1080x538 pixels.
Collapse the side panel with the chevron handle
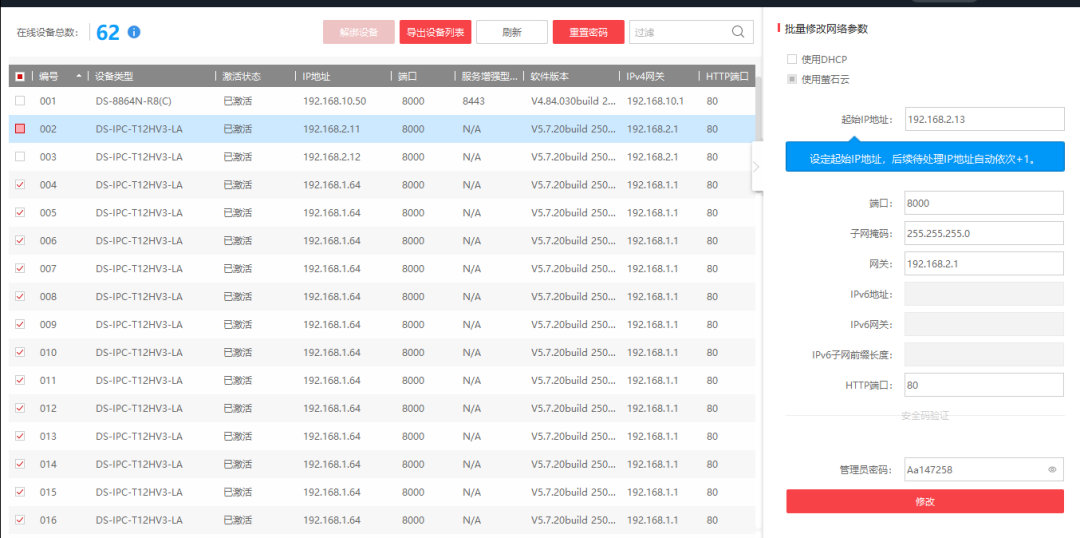click(756, 166)
